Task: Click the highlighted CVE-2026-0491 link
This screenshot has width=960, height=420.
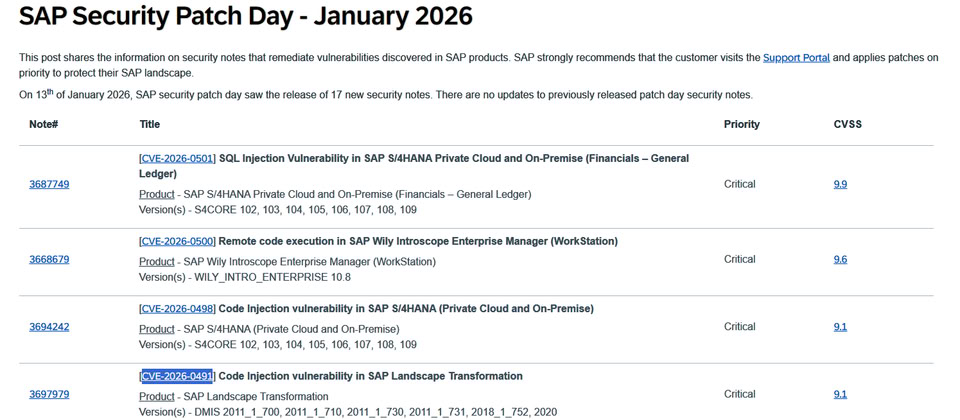Action: (177, 377)
